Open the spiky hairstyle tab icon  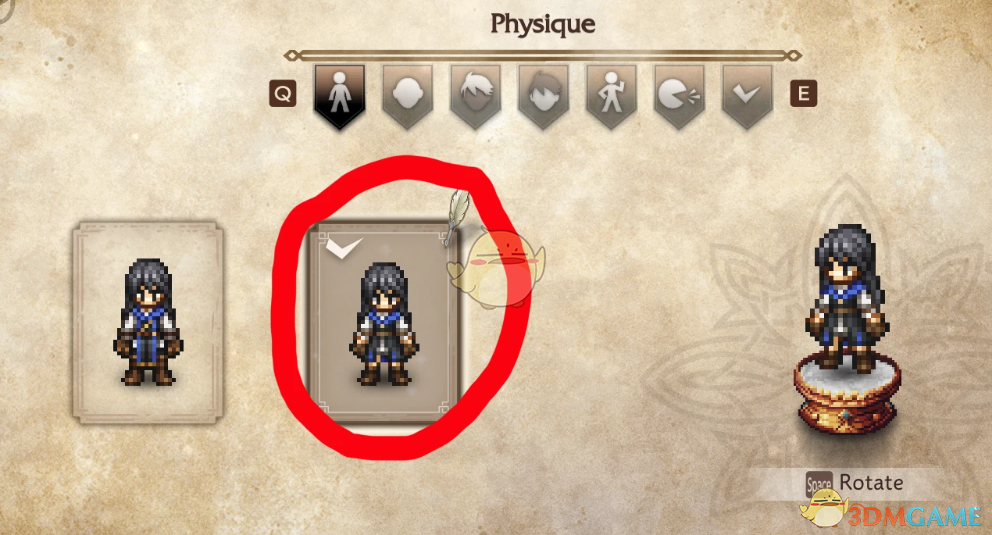475,96
